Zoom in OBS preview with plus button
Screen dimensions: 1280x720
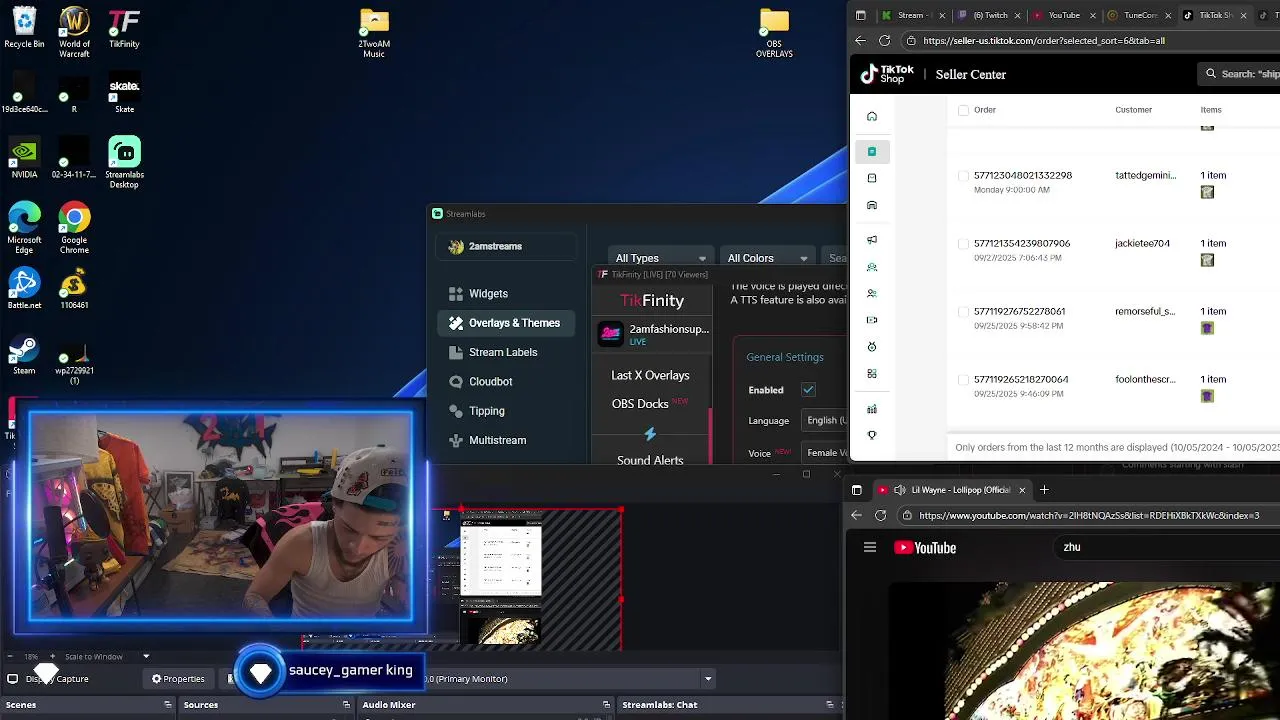(55, 657)
